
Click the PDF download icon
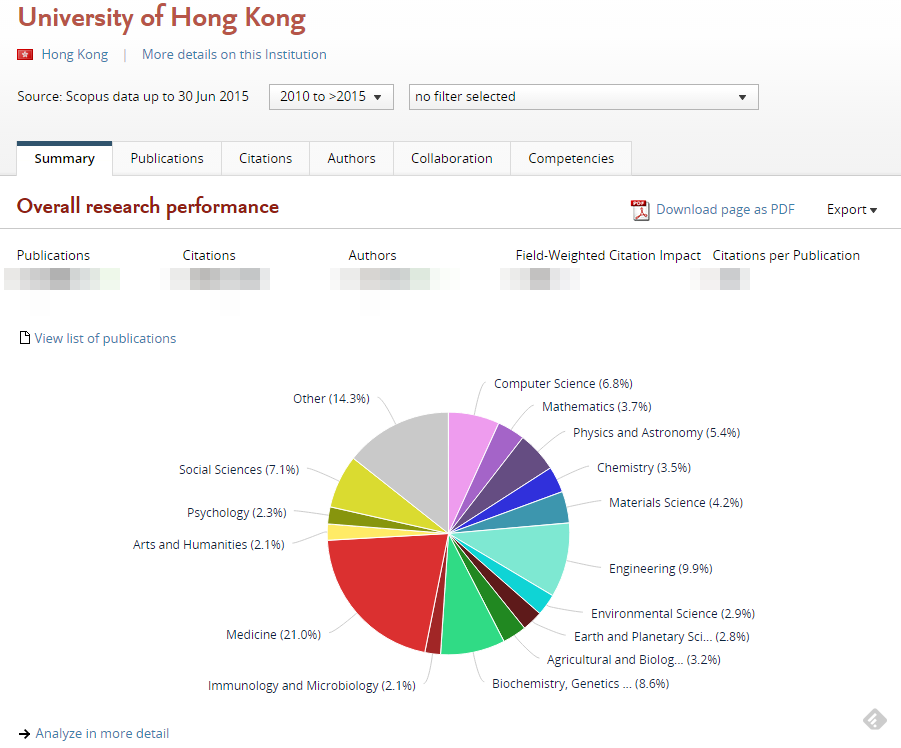tap(640, 210)
